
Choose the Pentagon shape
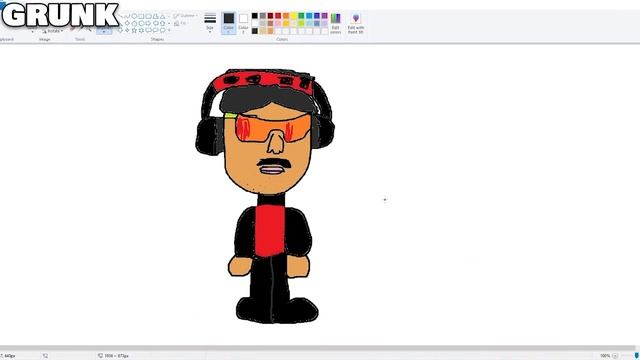(134, 23)
